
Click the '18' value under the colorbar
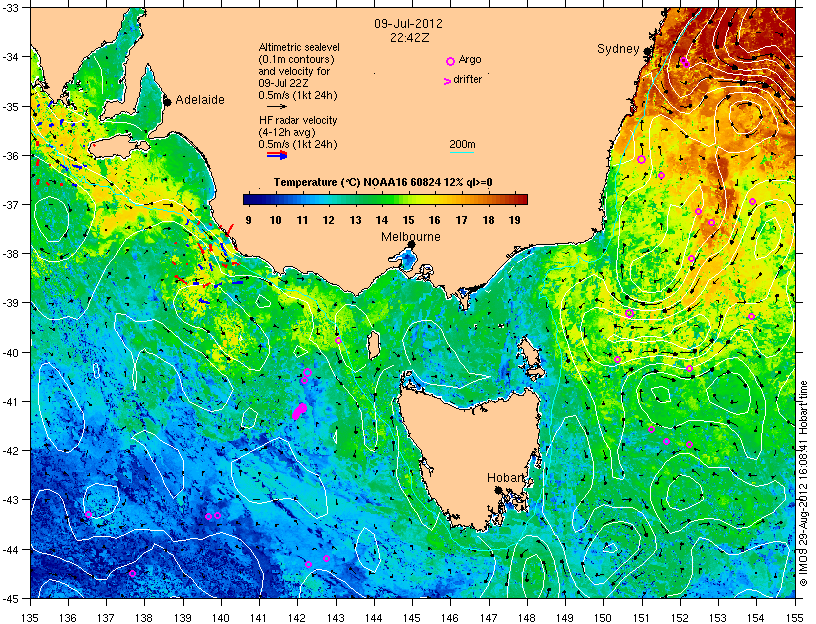pyautogui.click(x=488, y=220)
